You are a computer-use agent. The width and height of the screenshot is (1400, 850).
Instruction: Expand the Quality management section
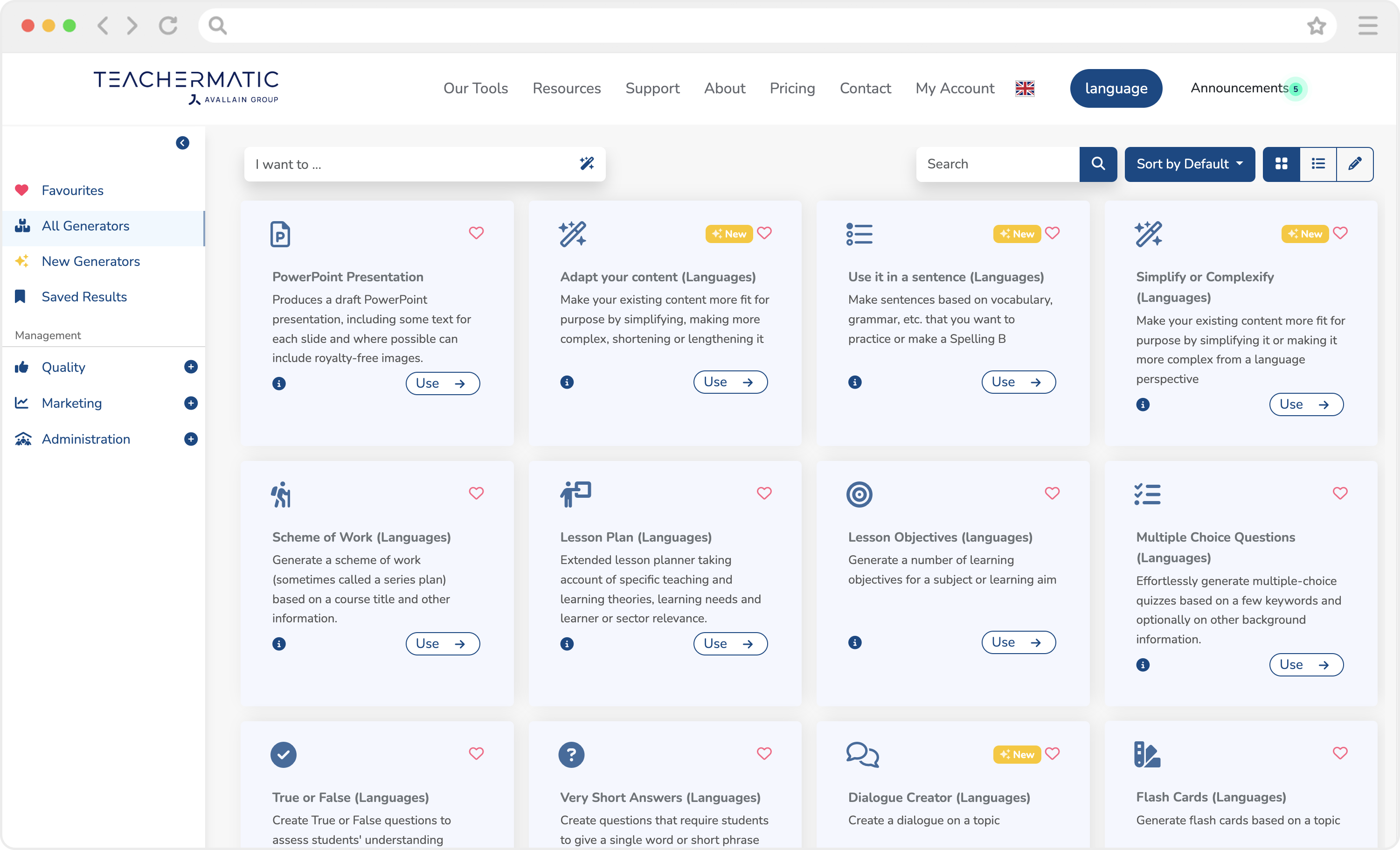click(191, 367)
